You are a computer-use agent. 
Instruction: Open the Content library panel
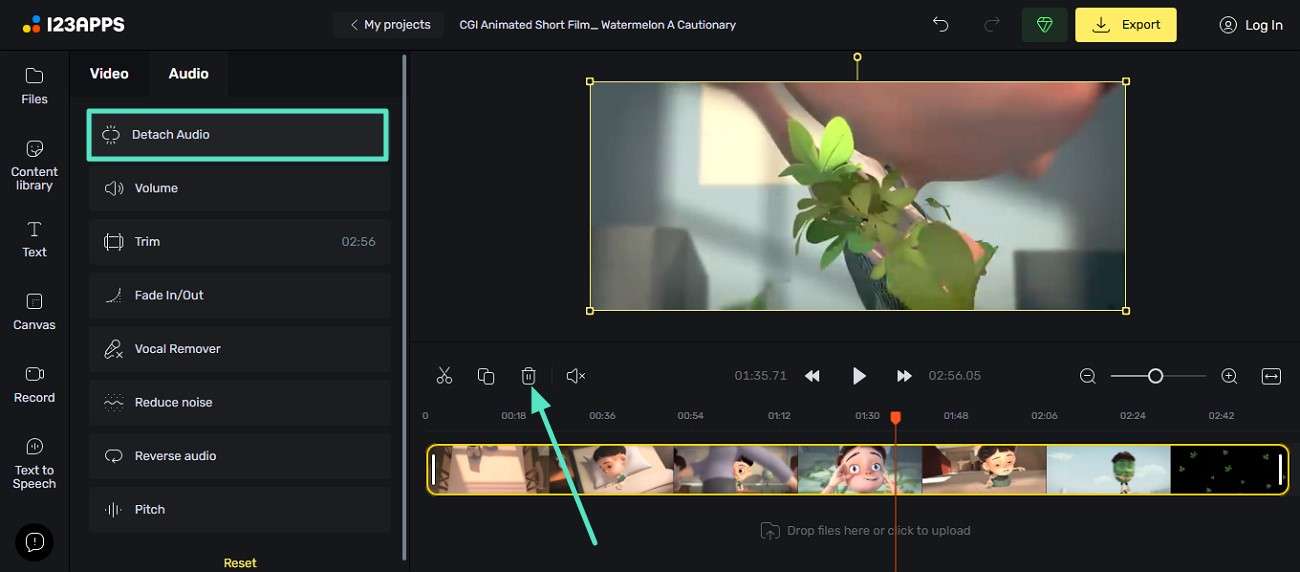(x=34, y=165)
